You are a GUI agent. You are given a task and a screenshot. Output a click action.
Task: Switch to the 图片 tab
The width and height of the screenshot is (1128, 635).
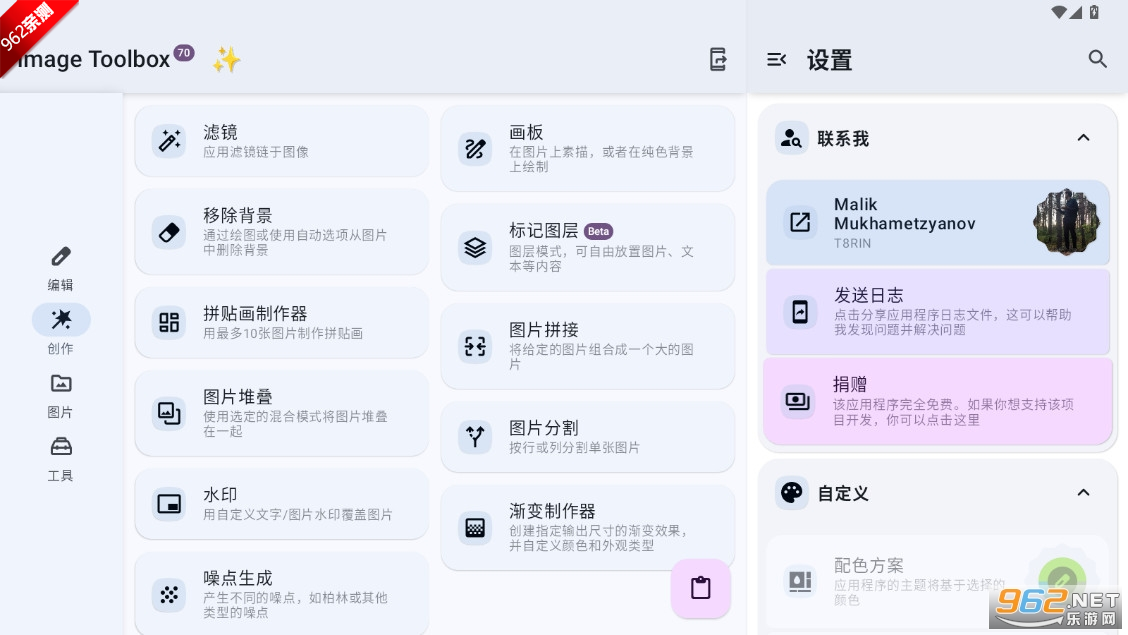coord(61,395)
